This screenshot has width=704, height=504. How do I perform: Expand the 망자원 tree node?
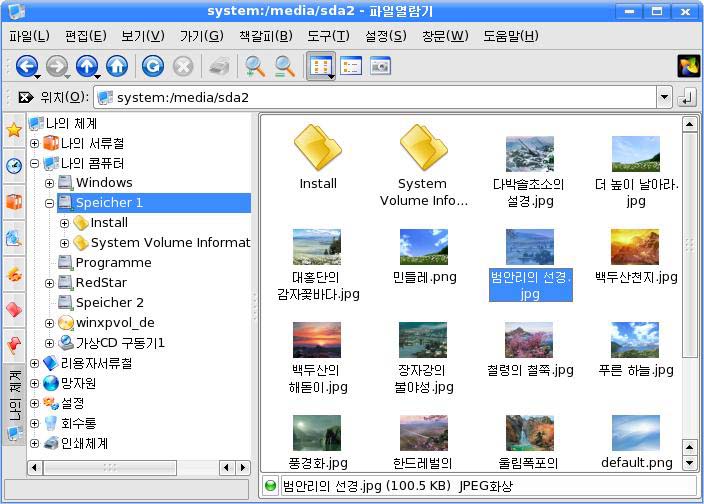coord(34,383)
